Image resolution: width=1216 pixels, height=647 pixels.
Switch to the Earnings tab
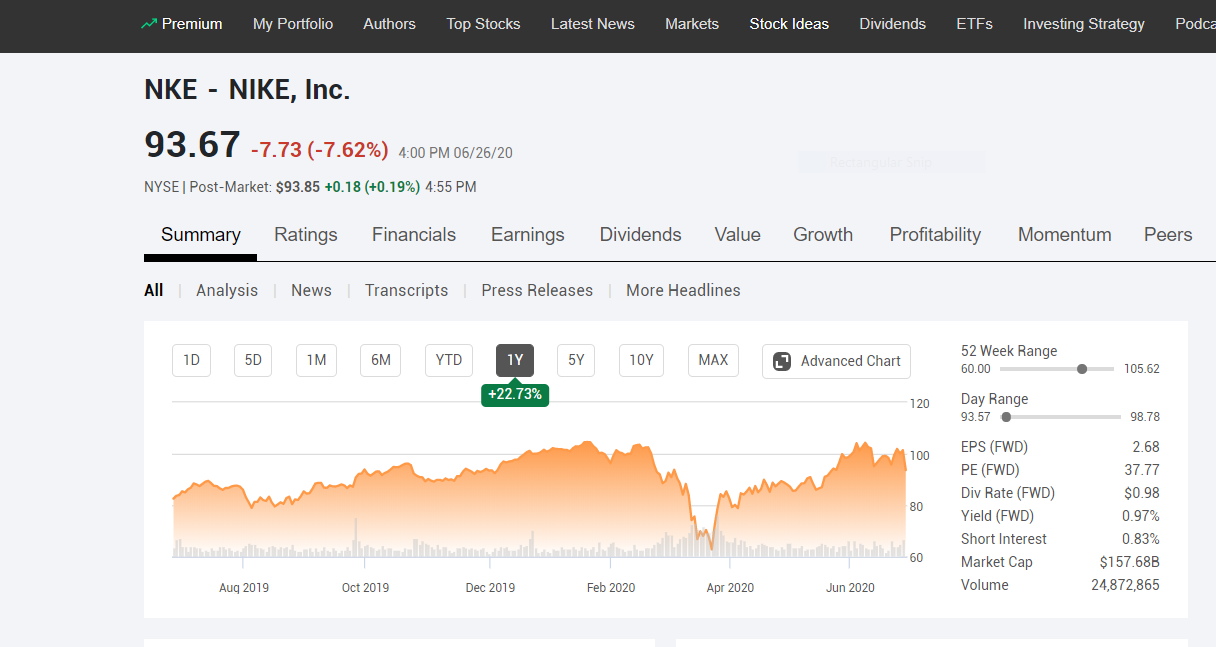528,235
